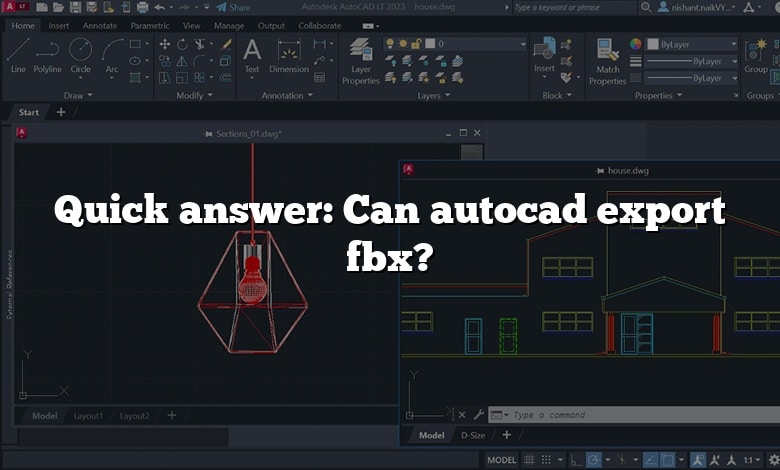The width and height of the screenshot is (780, 470).
Task: Open the linetype ByLayer dropdown
Action: [691, 78]
